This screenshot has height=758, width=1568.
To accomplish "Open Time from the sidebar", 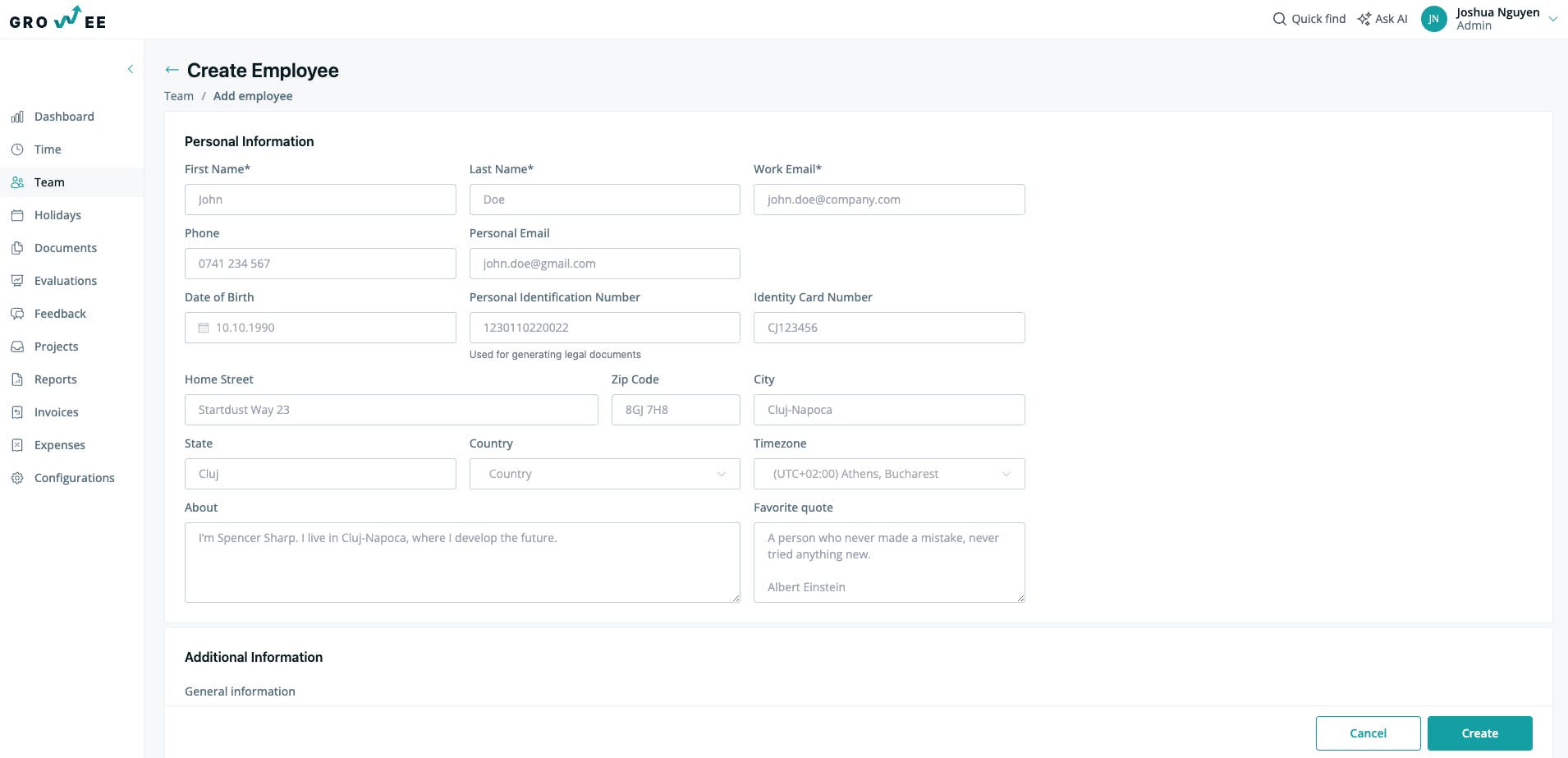I will click(x=48, y=149).
